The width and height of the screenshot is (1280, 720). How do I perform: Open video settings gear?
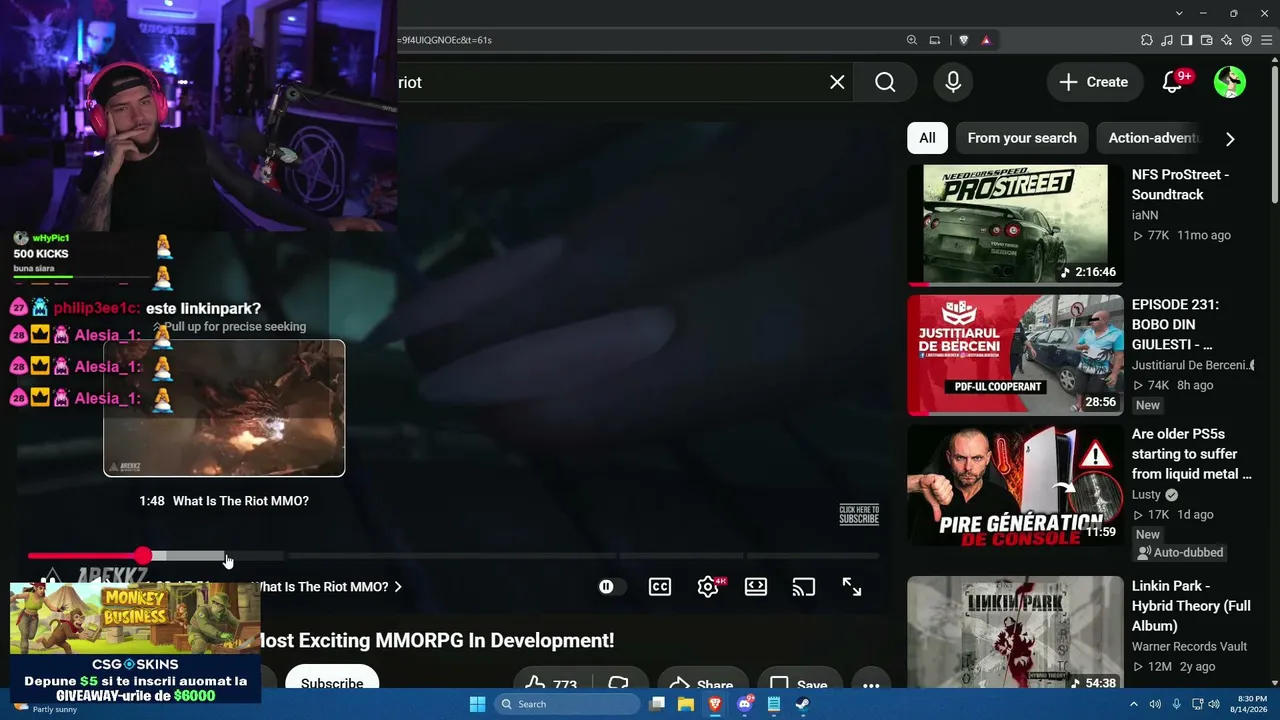point(708,587)
